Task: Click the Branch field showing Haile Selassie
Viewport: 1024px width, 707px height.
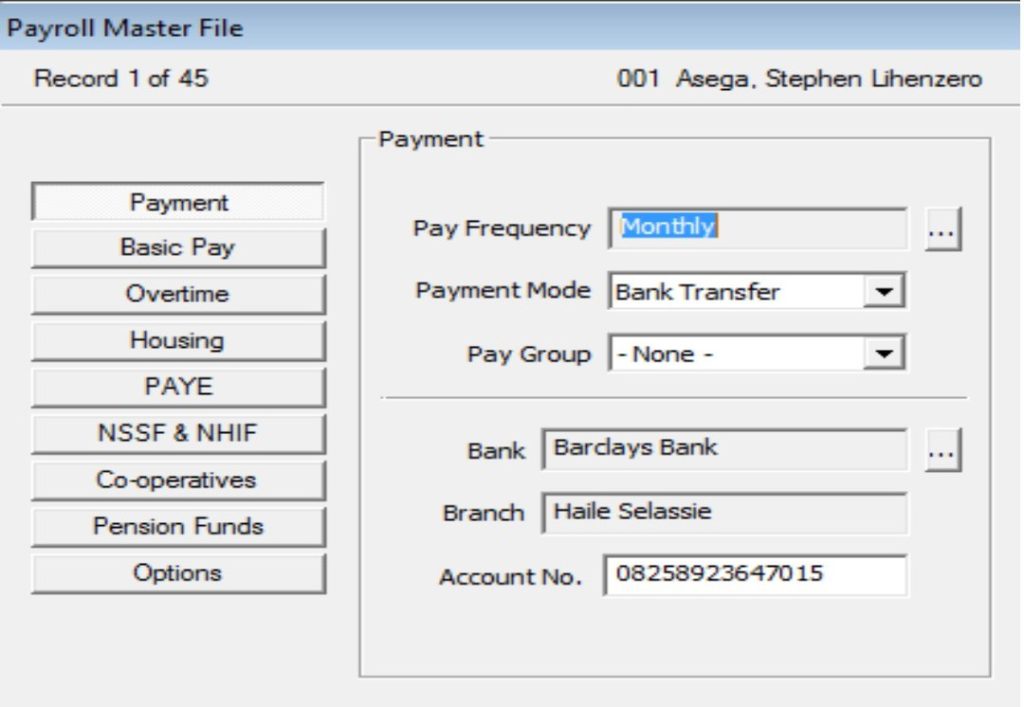Action: [x=725, y=513]
